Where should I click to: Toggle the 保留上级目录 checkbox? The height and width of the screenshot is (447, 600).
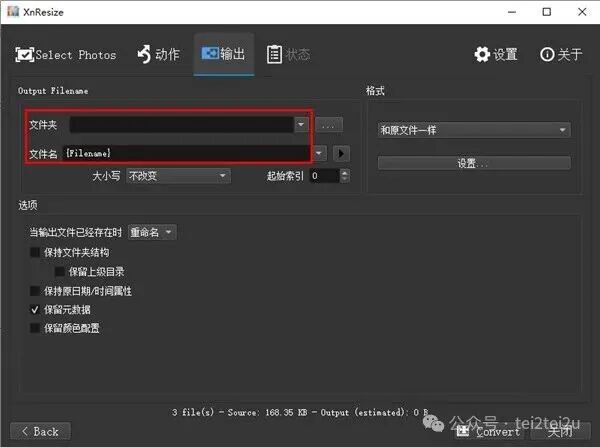[x=59, y=271]
